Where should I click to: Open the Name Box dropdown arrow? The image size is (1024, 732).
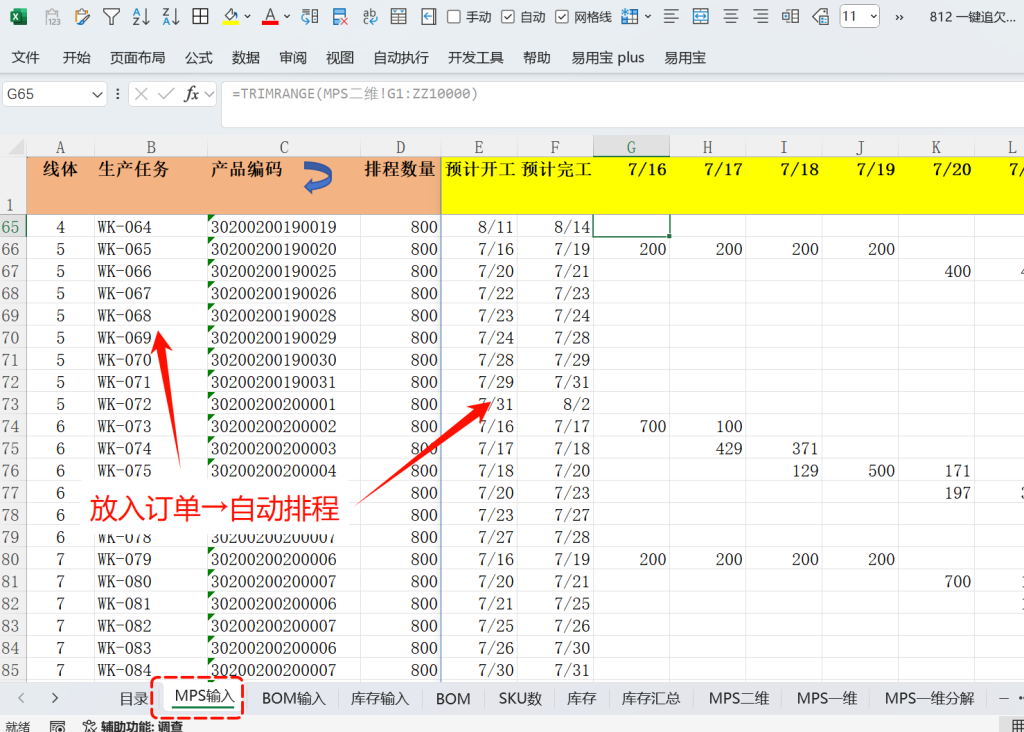coord(97,95)
